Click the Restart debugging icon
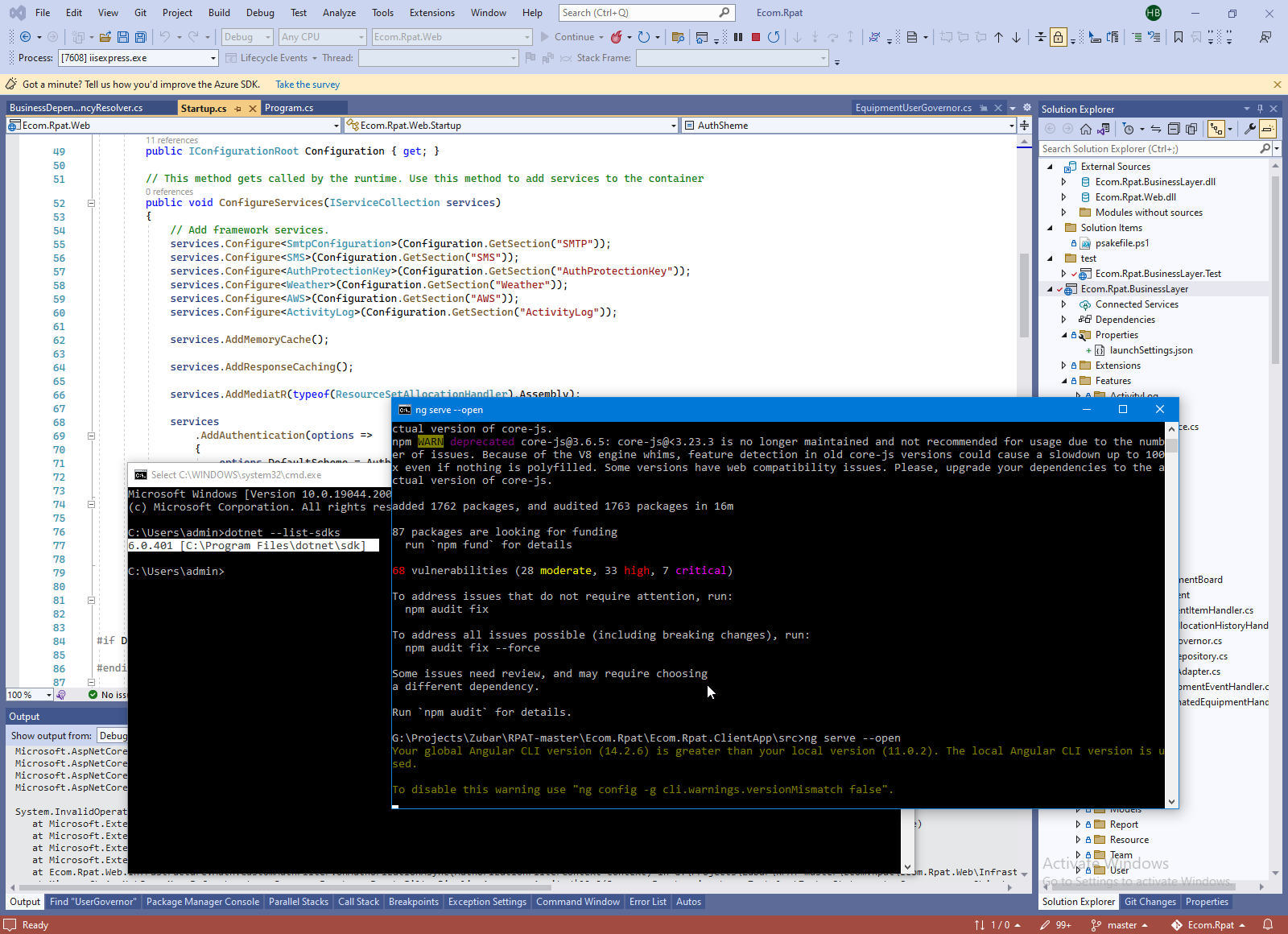 point(774,37)
